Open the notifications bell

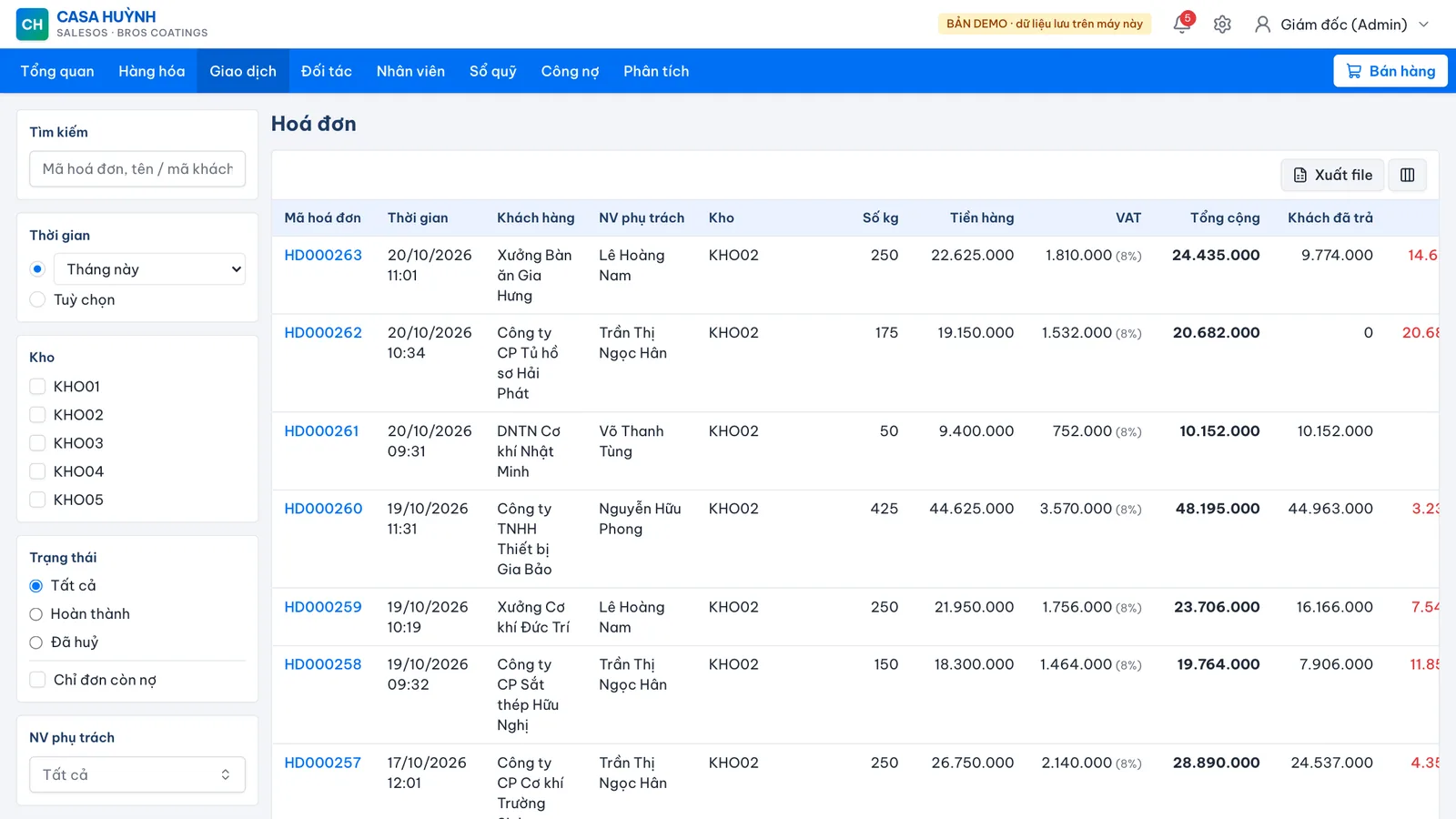(1182, 25)
